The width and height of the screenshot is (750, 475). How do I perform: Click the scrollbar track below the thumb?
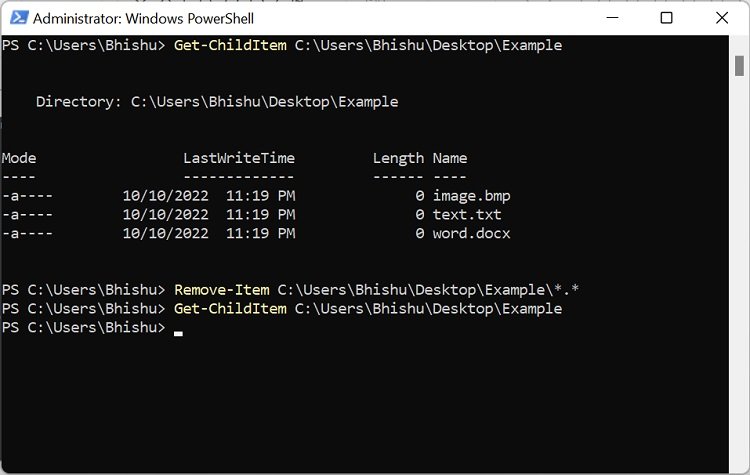coord(739,273)
